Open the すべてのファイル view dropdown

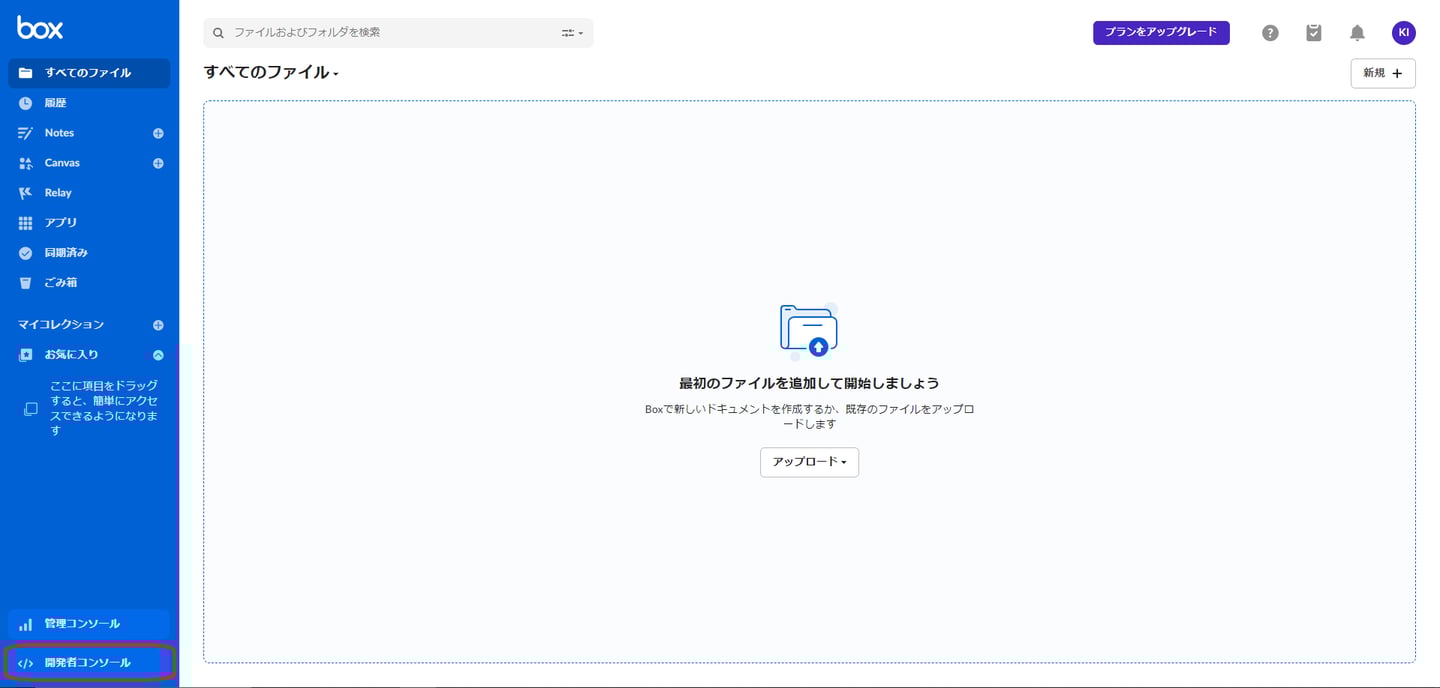coord(336,73)
